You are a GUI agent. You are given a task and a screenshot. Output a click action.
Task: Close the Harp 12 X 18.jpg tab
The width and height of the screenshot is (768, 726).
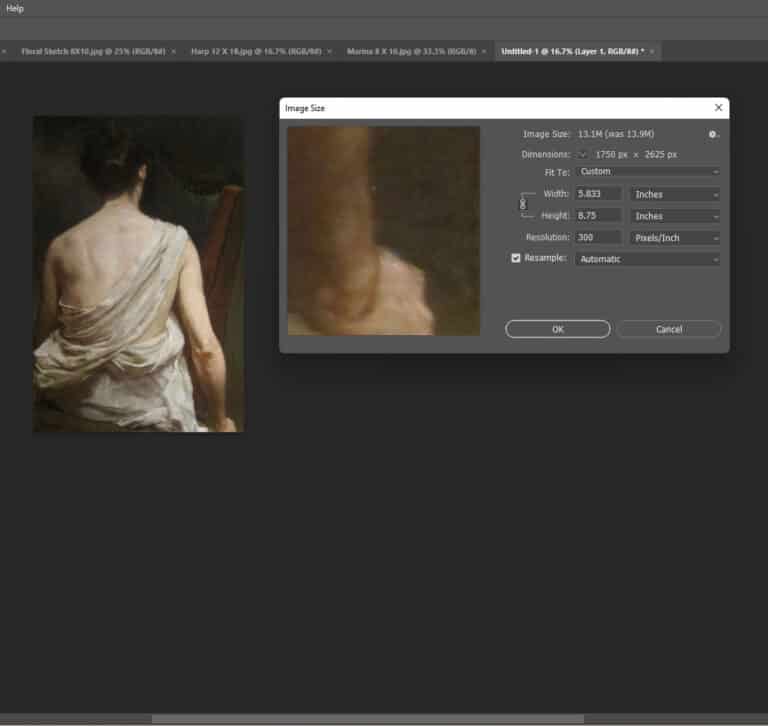329,51
